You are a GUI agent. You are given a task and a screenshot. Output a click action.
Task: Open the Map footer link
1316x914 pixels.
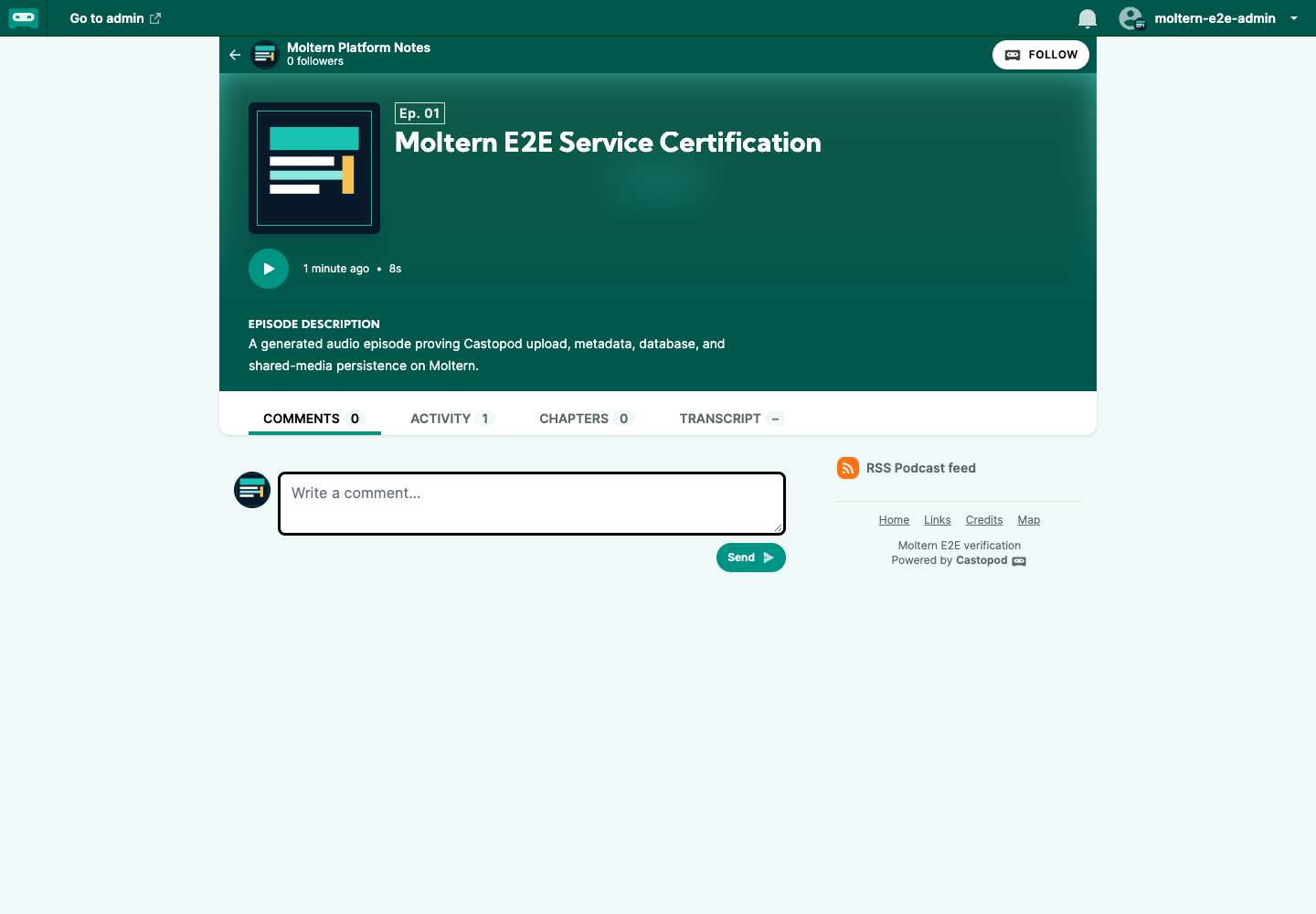point(1029,520)
